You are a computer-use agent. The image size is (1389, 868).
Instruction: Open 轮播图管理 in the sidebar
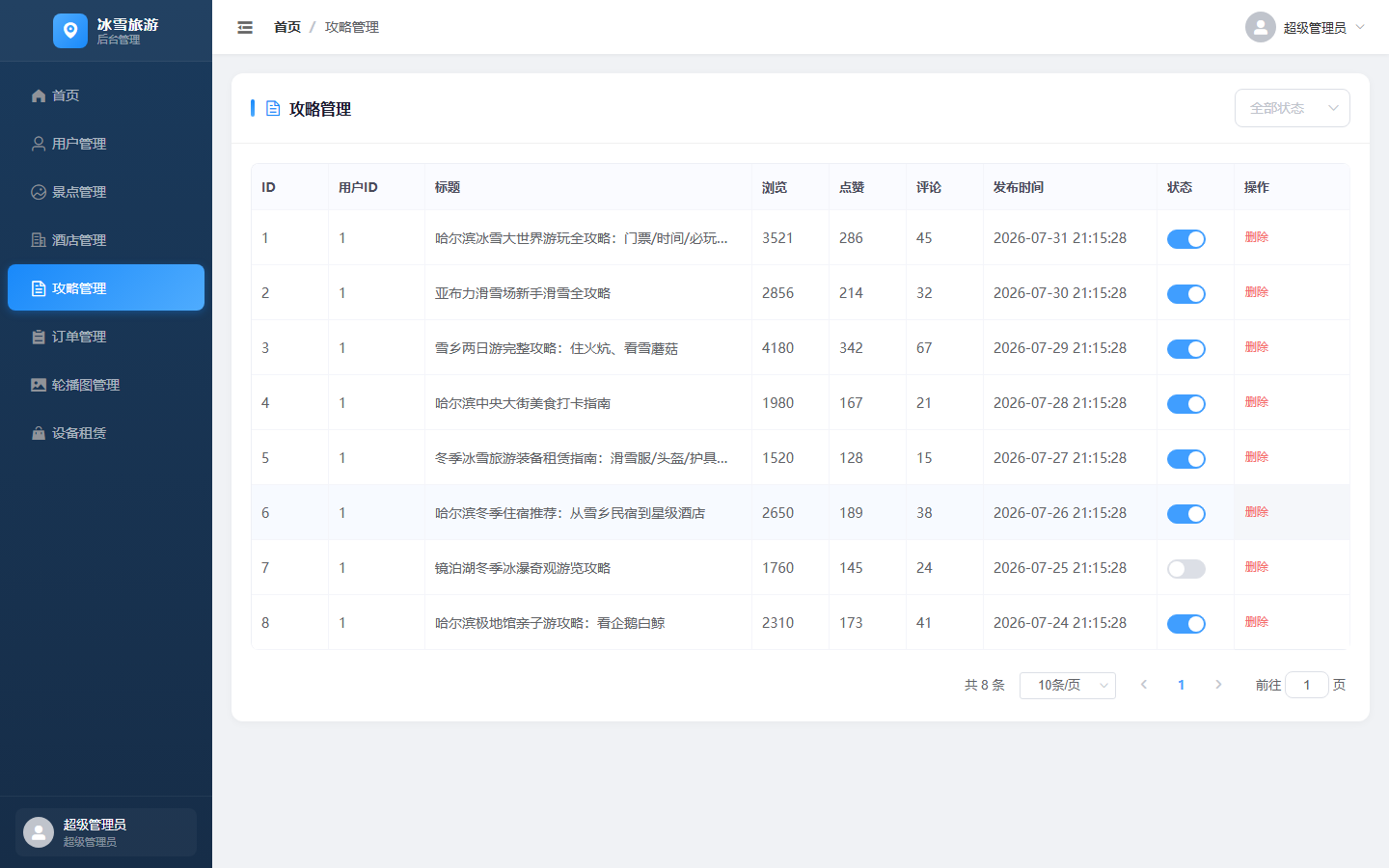pyautogui.click(x=106, y=385)
